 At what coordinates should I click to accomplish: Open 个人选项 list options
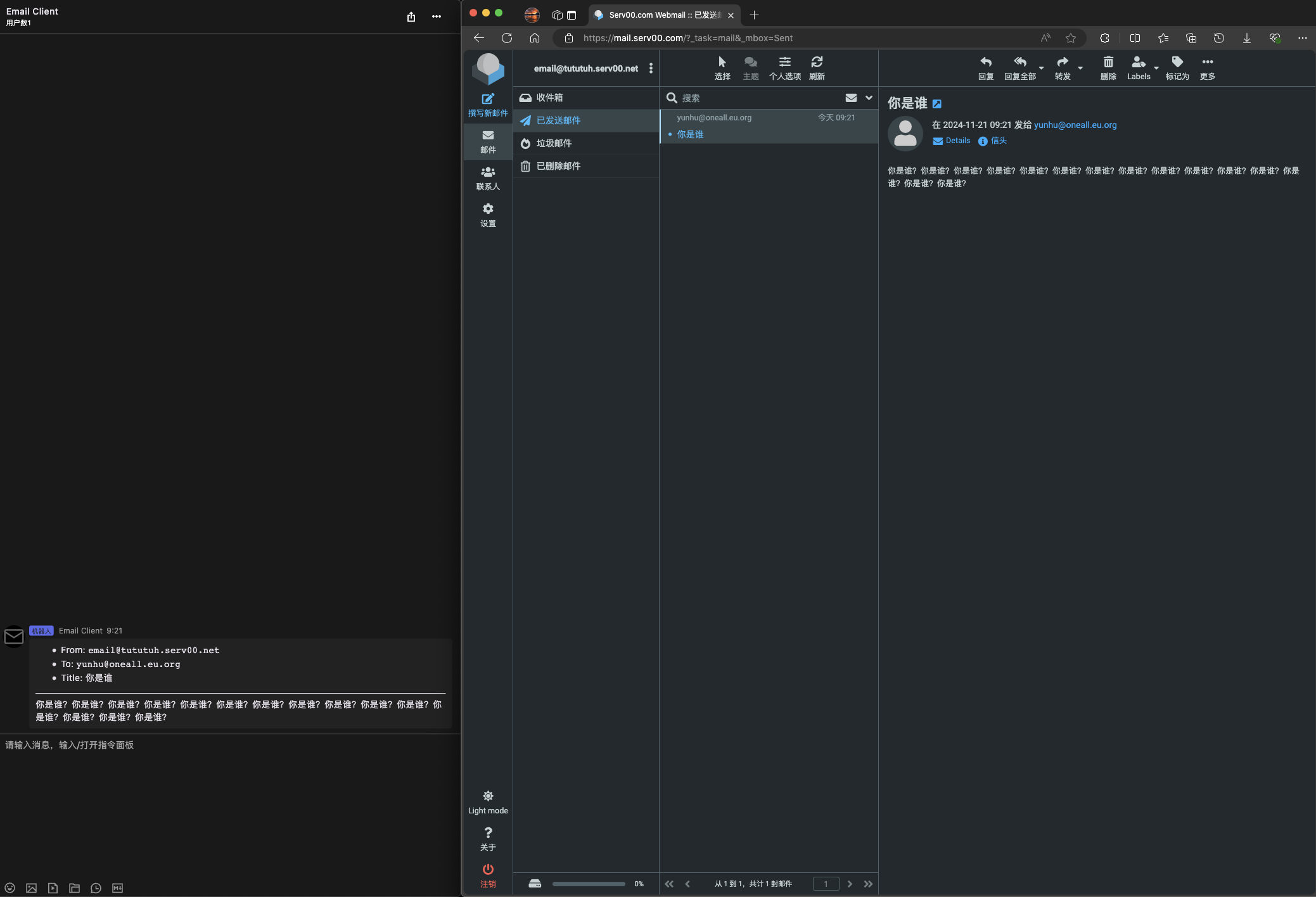coord(785,68)
